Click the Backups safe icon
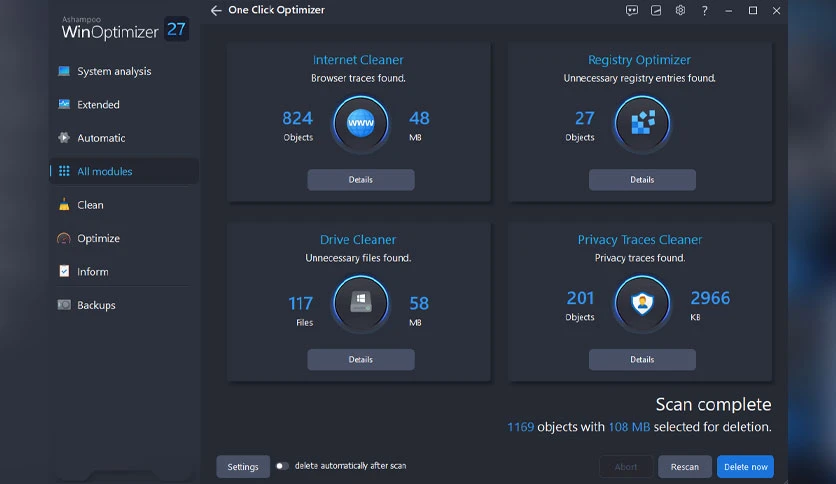Screen dimensions: 836x484 pos(64,305)
